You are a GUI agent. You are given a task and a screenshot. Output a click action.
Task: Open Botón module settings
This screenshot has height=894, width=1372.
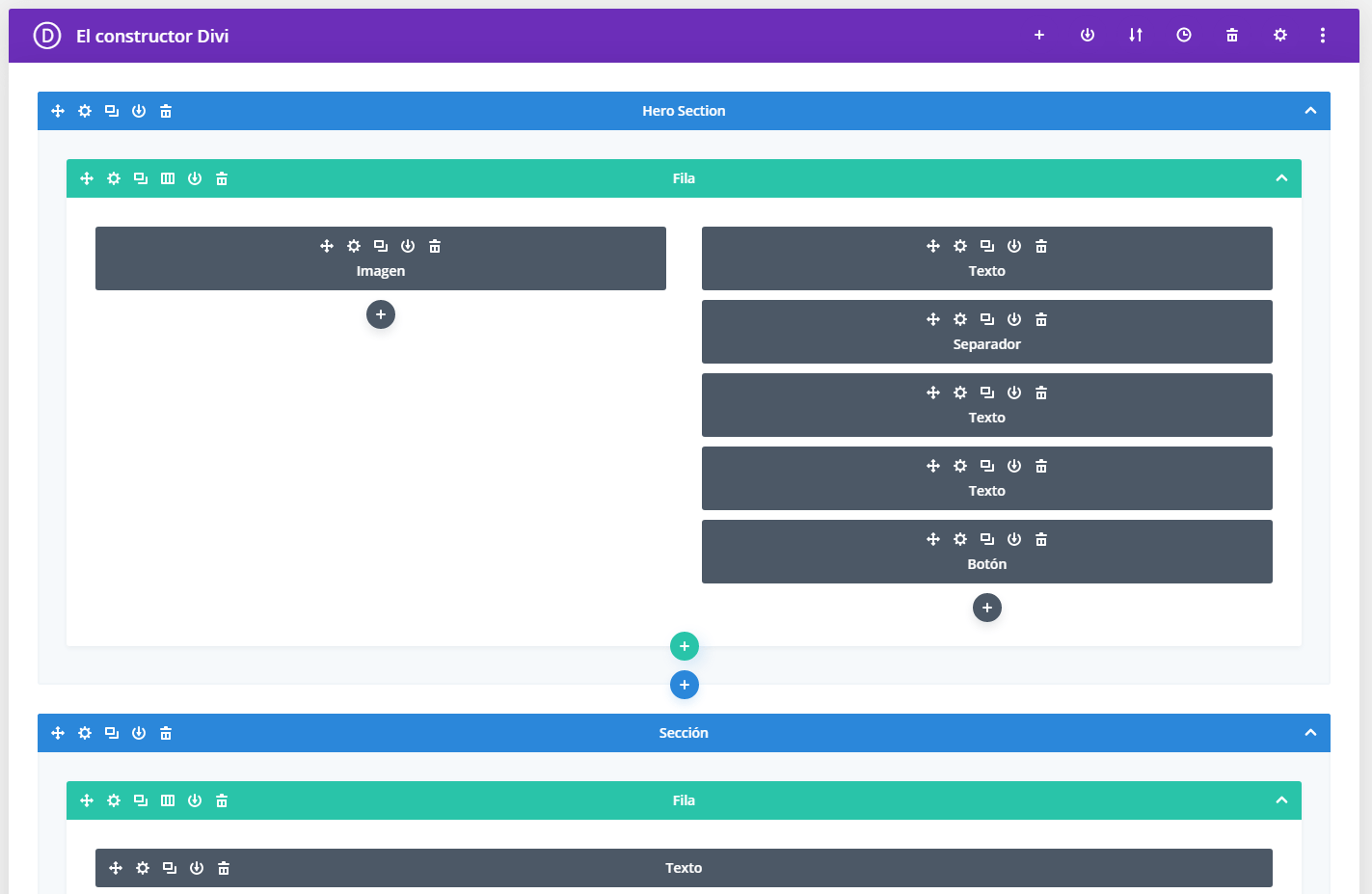point(960,539)
